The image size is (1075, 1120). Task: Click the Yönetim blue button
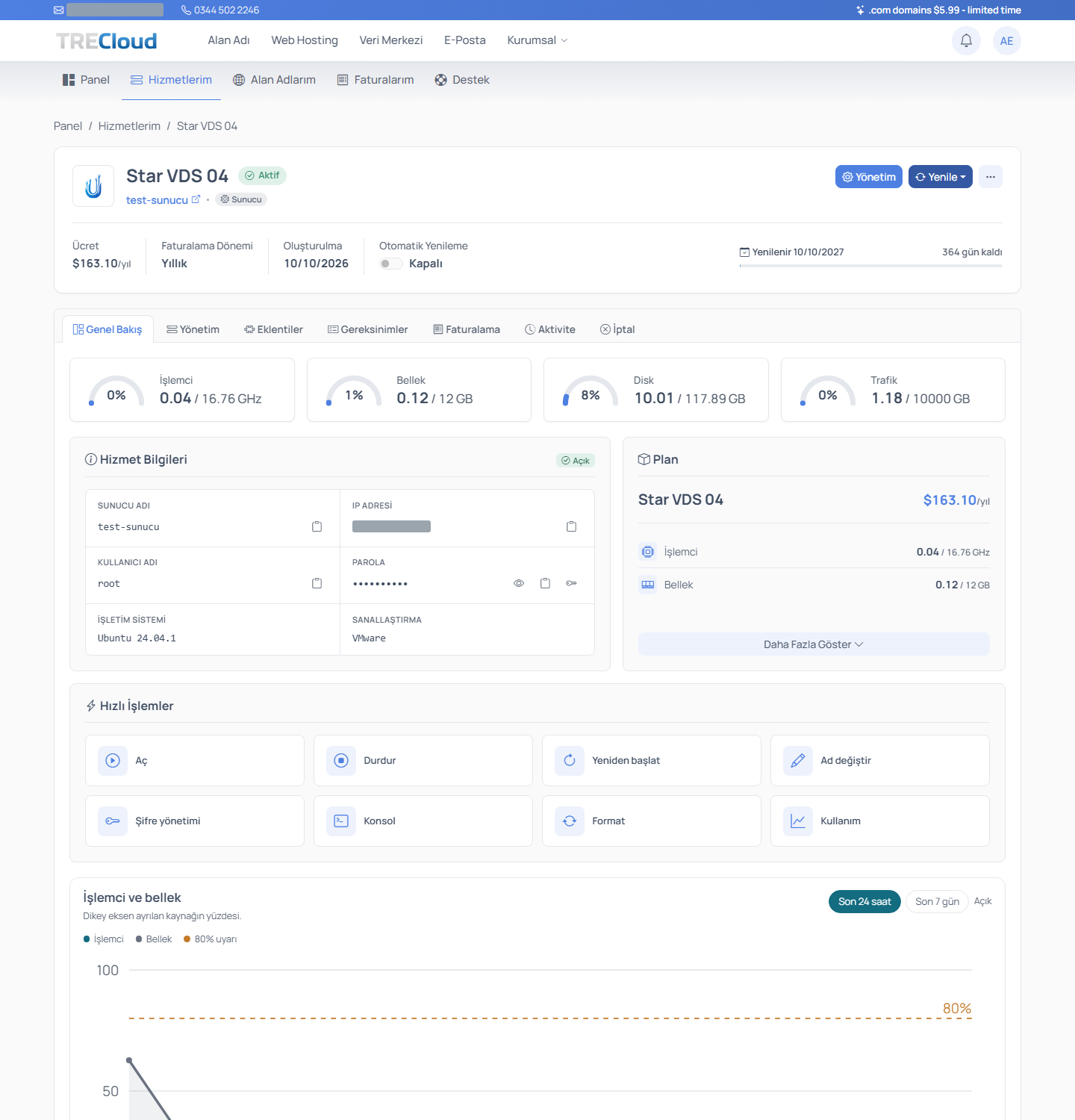pyautogui.click(x=869, y=177)
